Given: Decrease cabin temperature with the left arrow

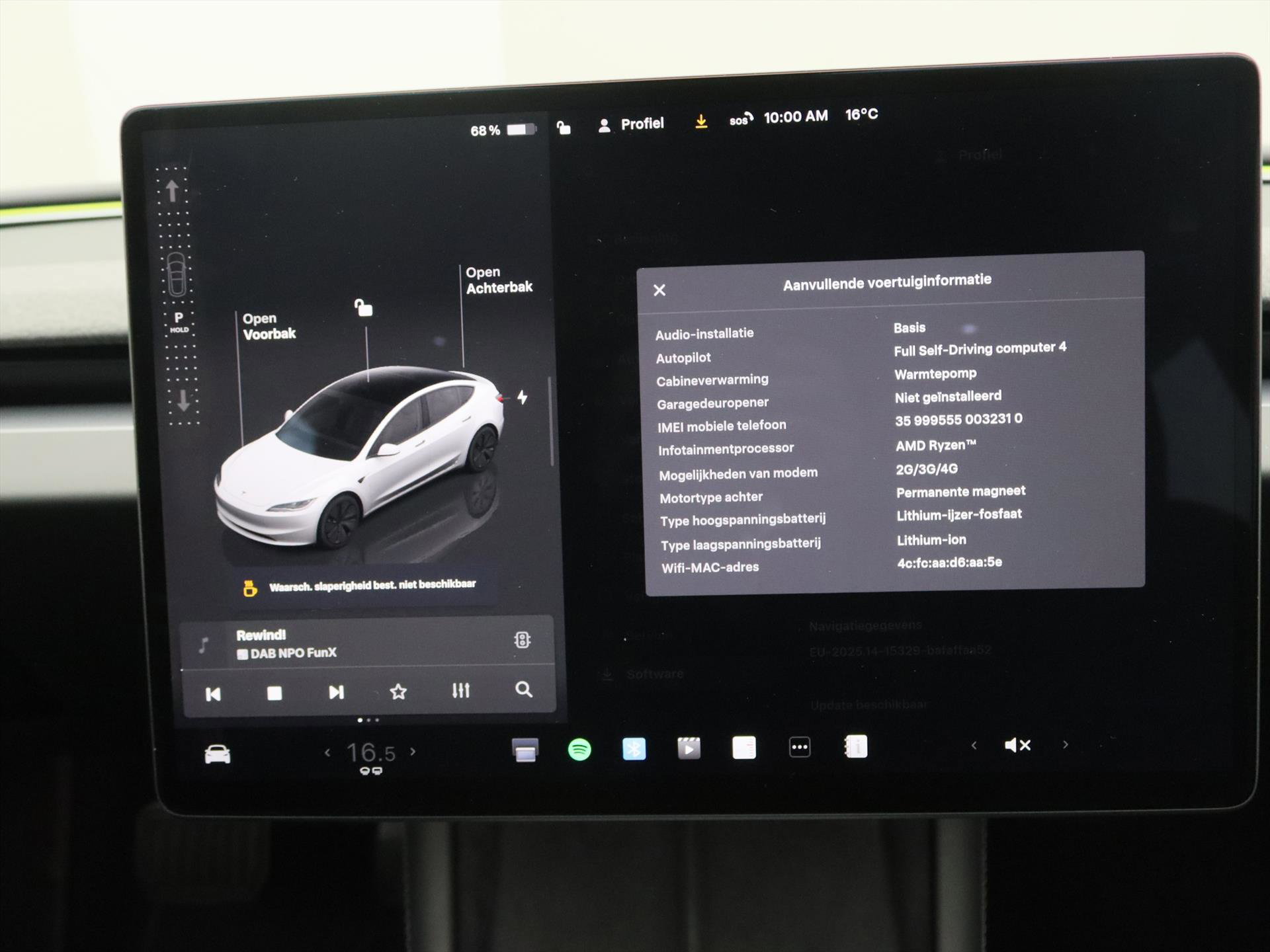Looking at the screenshot, I should click(327, 752).
